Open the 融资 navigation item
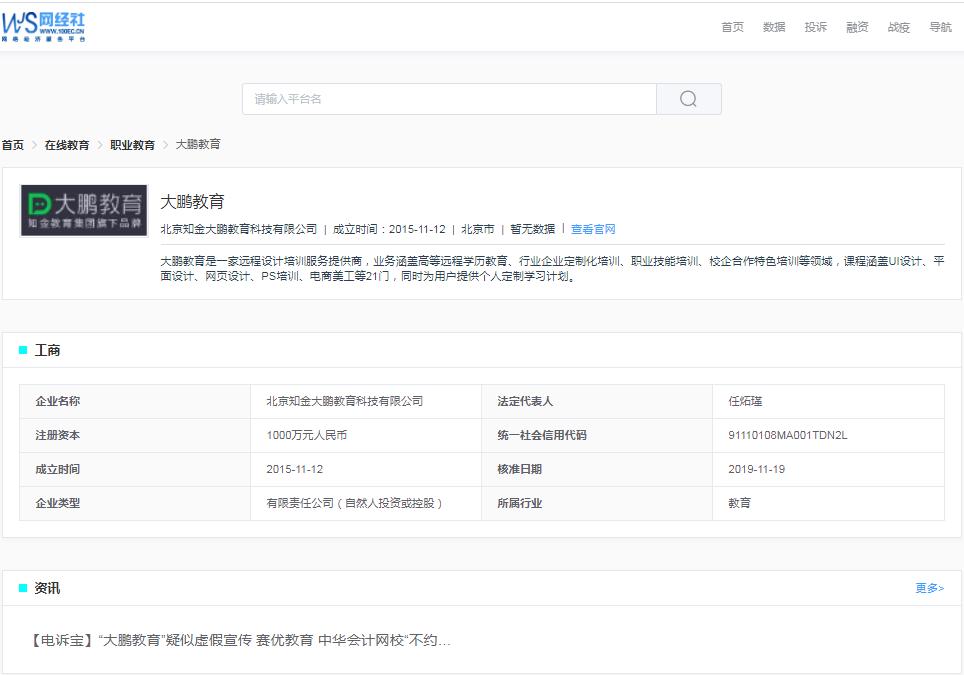The image size is (964, 675). (856, 27)
